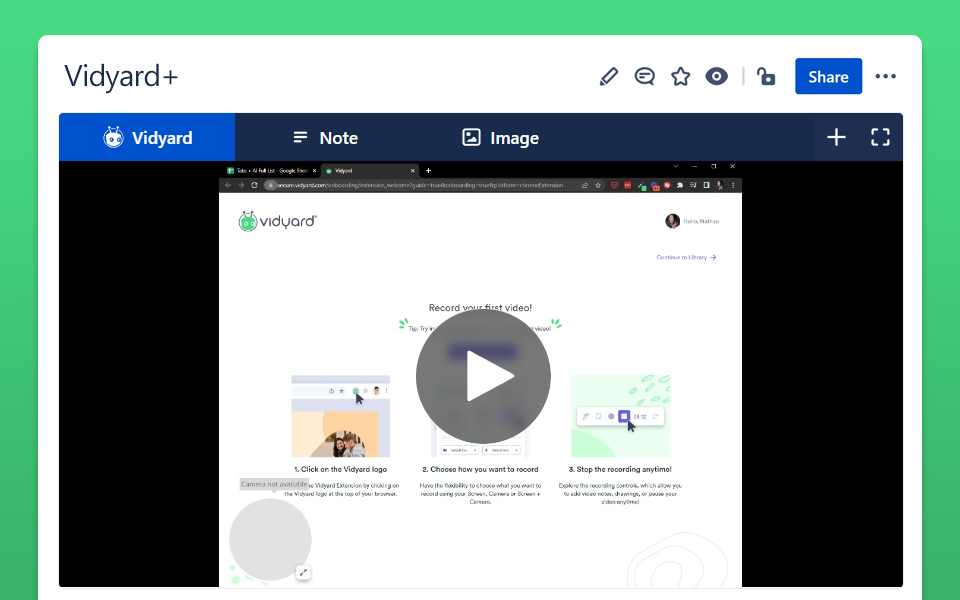
Task: Open the comments speech bubble icon
Action: point(644,77)
